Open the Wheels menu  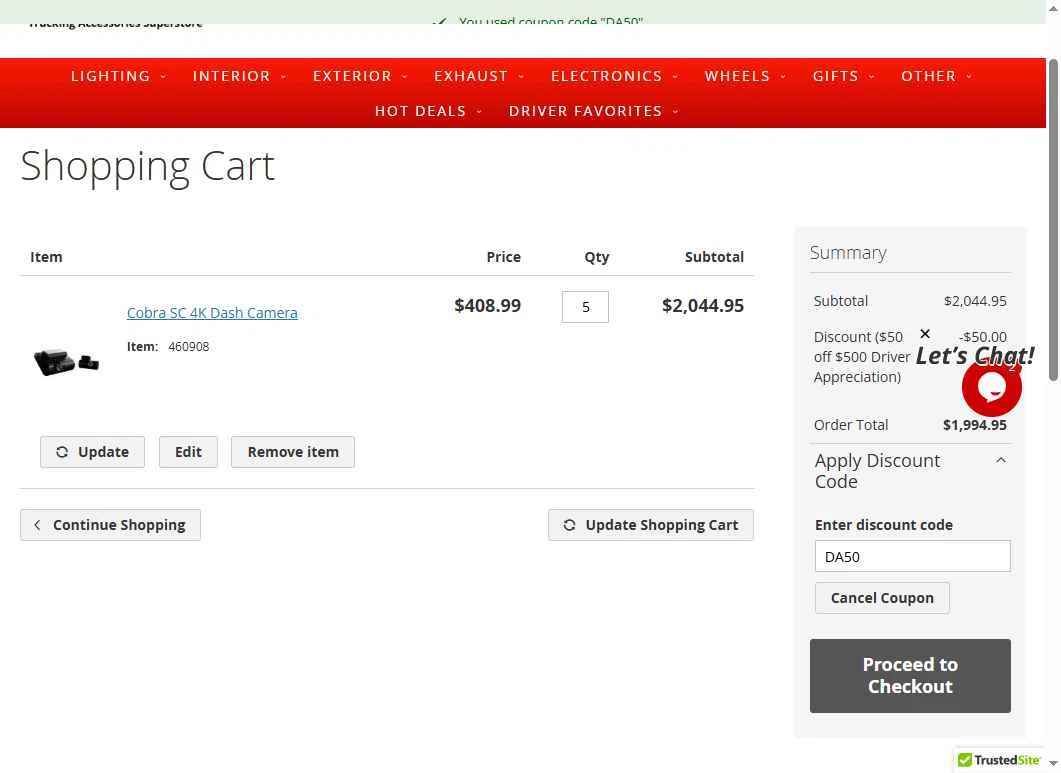point(745,76)
